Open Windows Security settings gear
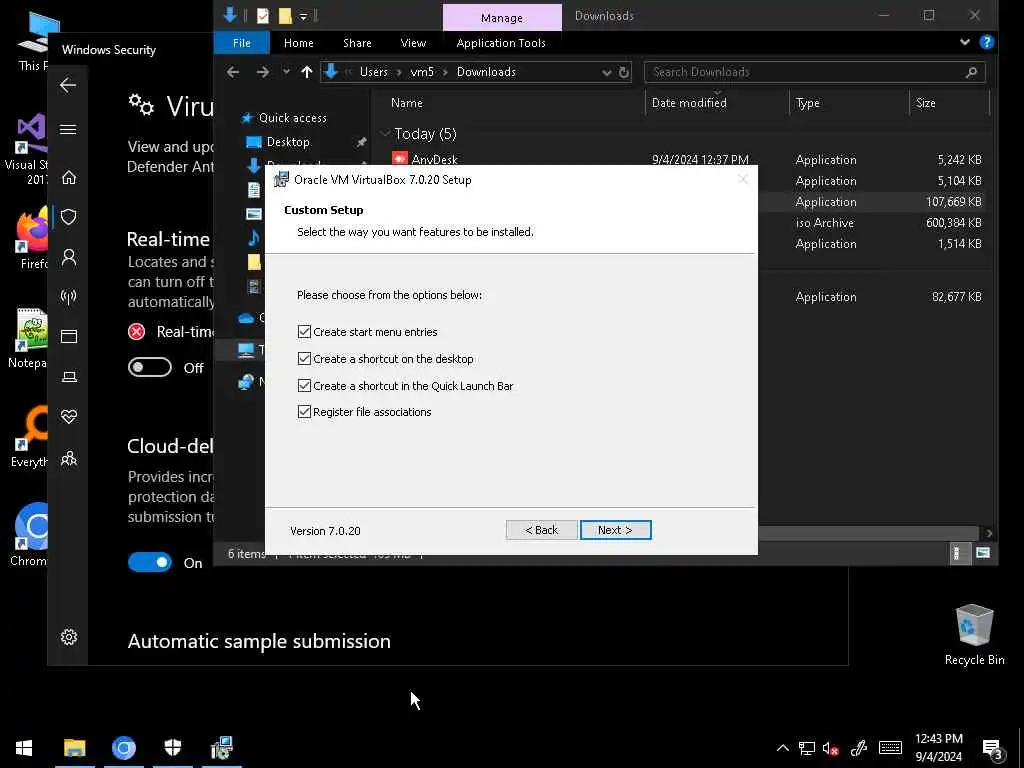The width and height of the screenshot is (1024, 768). 69,637
